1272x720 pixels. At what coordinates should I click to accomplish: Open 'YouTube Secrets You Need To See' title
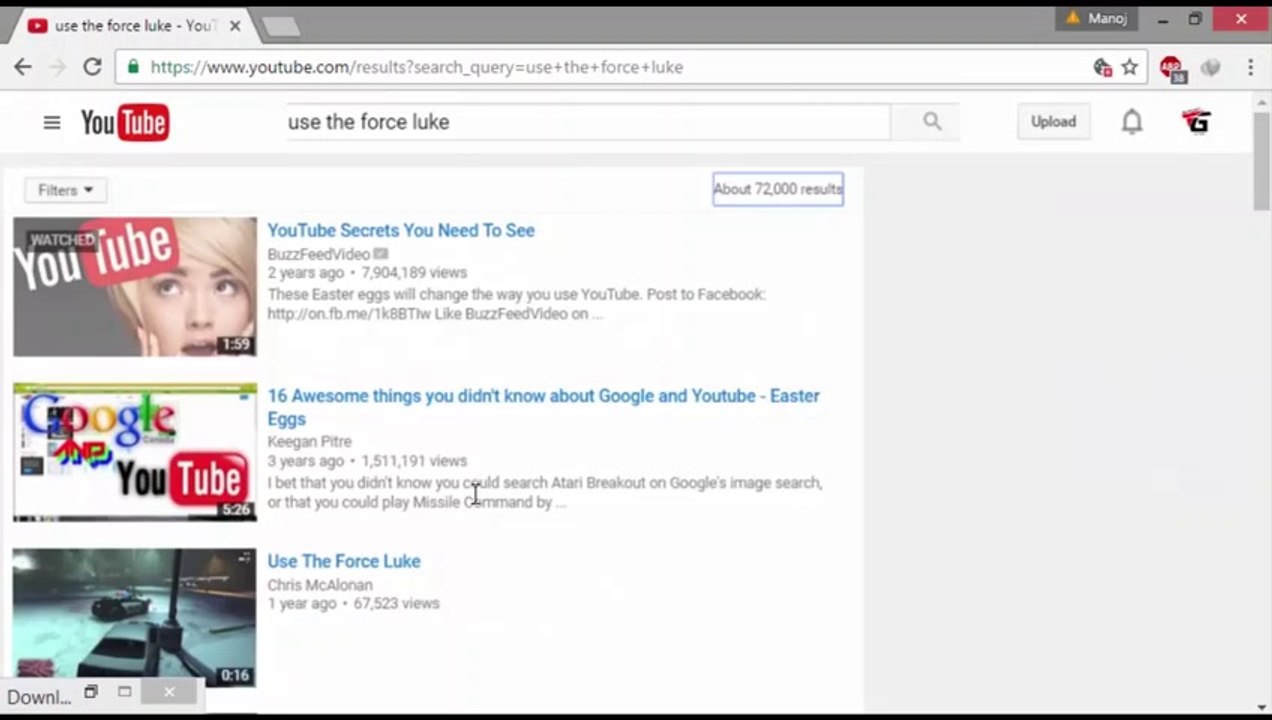pyautogui.click(x=401, y=230)
